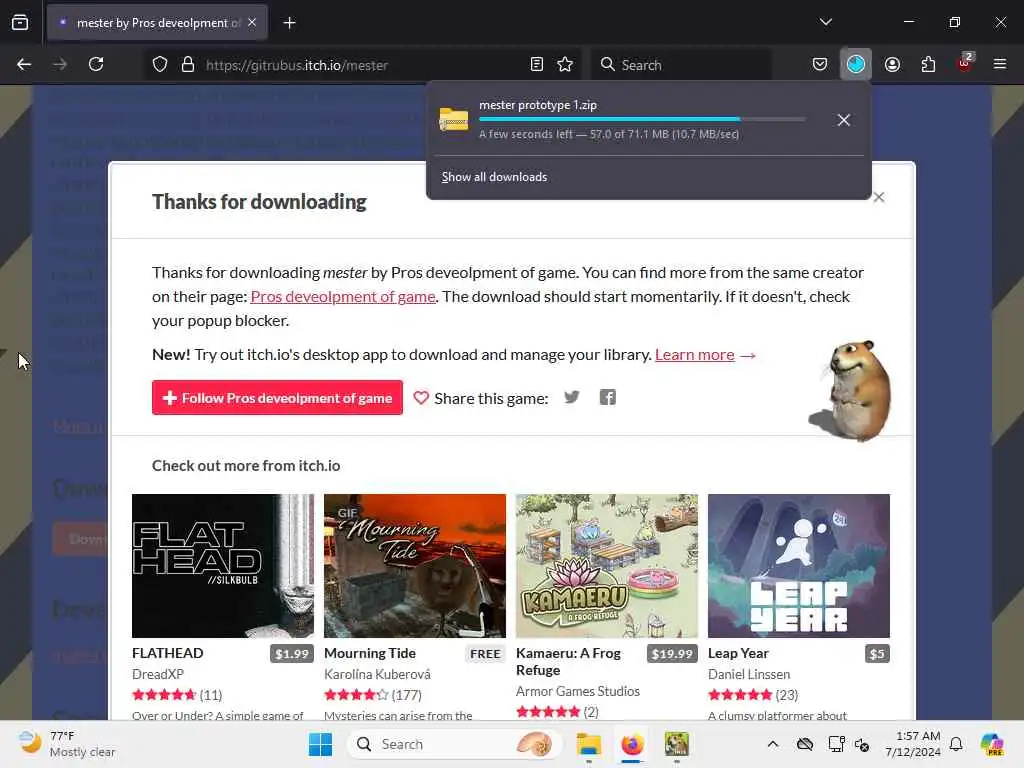Open the uBlock extension icon

coord(965,63)
